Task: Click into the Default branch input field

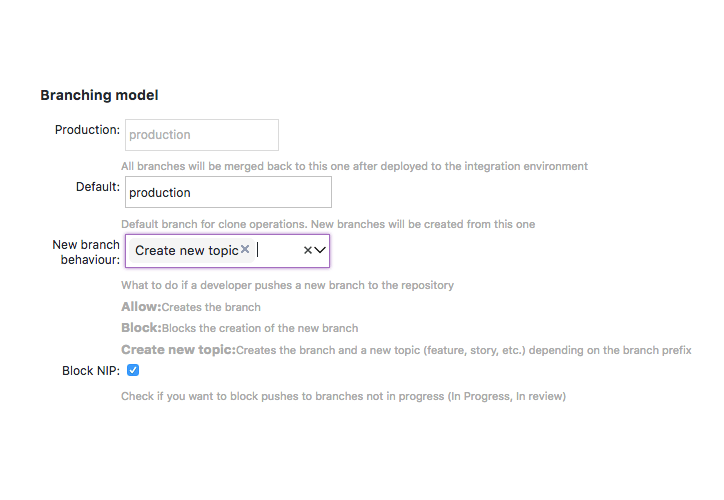Action: point(228,192)
